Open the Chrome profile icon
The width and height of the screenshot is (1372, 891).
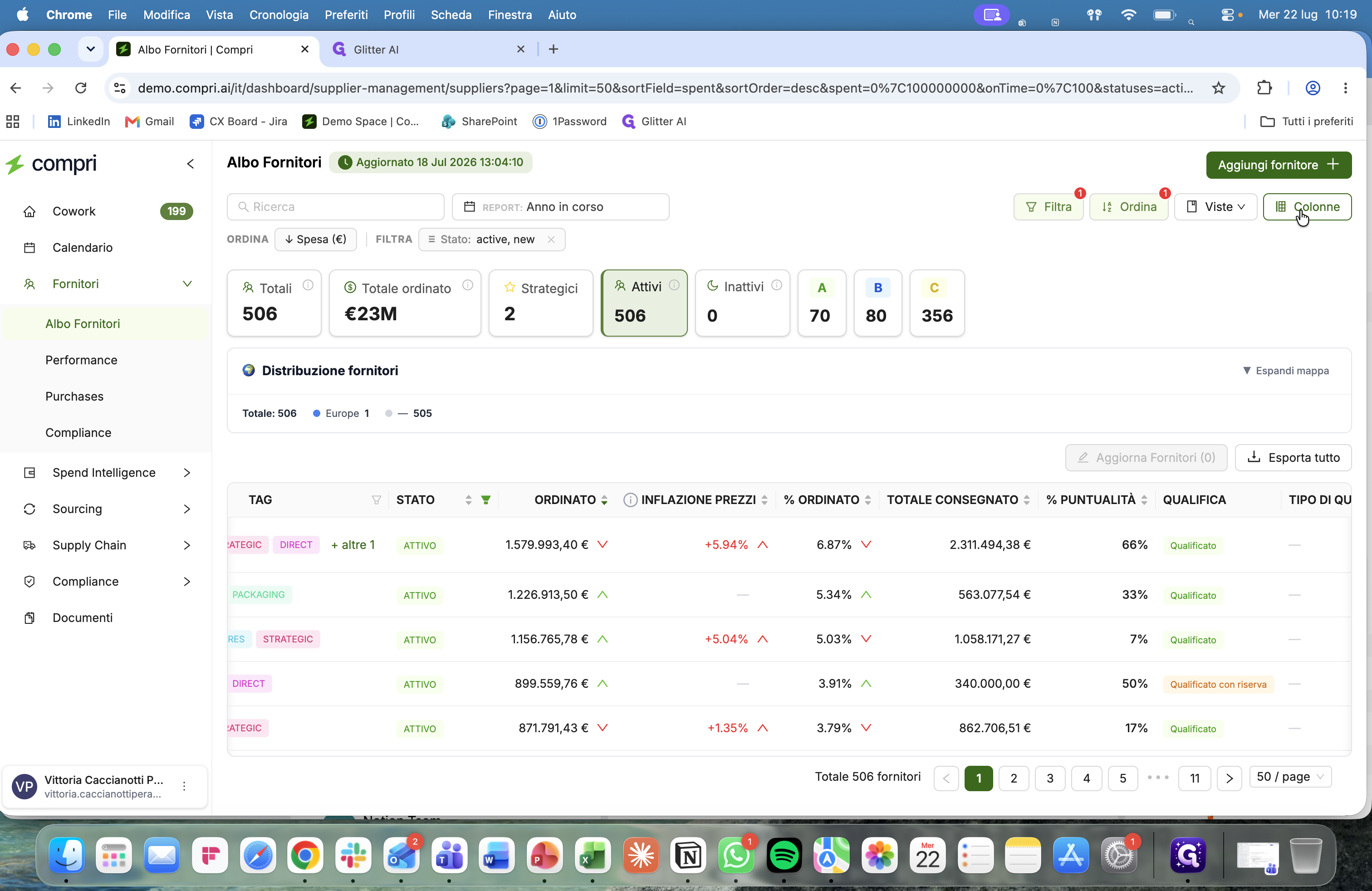click(x=1313, y=88)
